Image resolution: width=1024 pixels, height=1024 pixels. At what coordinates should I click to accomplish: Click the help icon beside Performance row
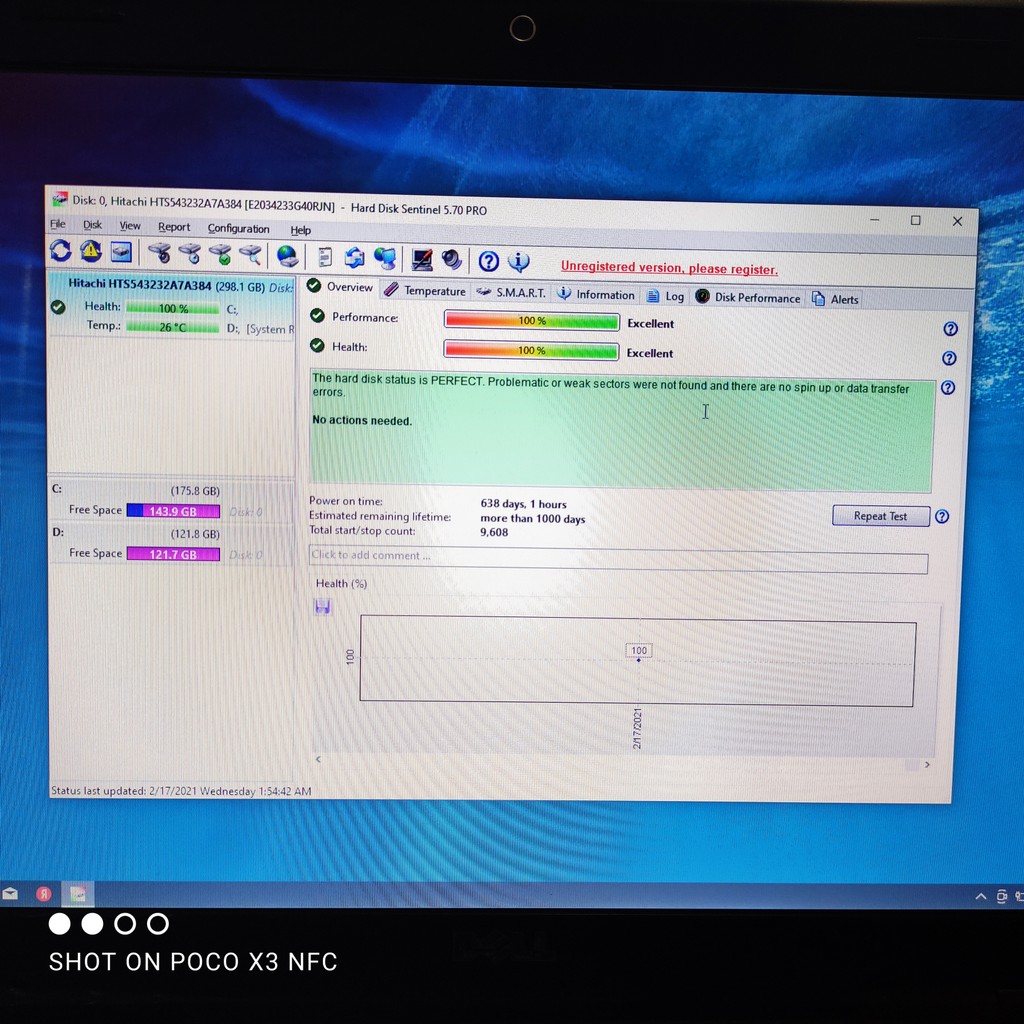tap(950, 328)
